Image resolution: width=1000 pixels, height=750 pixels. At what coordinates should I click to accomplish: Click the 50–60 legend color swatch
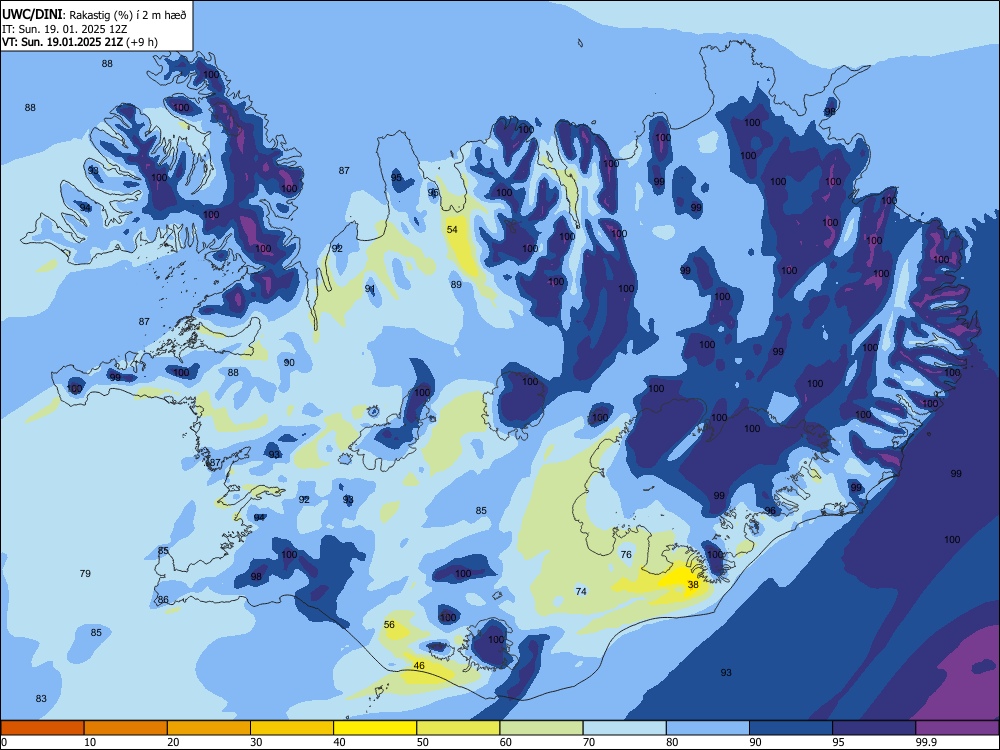pos(458,728)
